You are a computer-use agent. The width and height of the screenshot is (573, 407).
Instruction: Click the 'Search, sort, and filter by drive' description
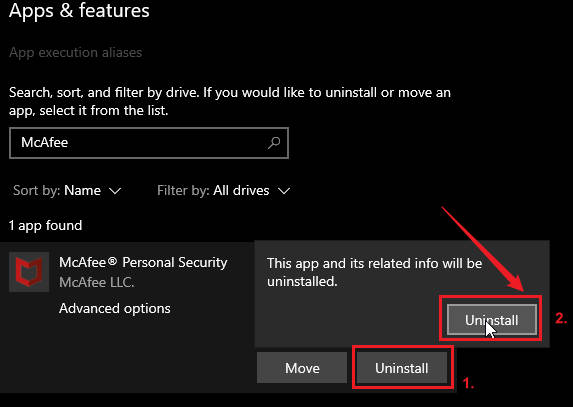click(230, 101)
